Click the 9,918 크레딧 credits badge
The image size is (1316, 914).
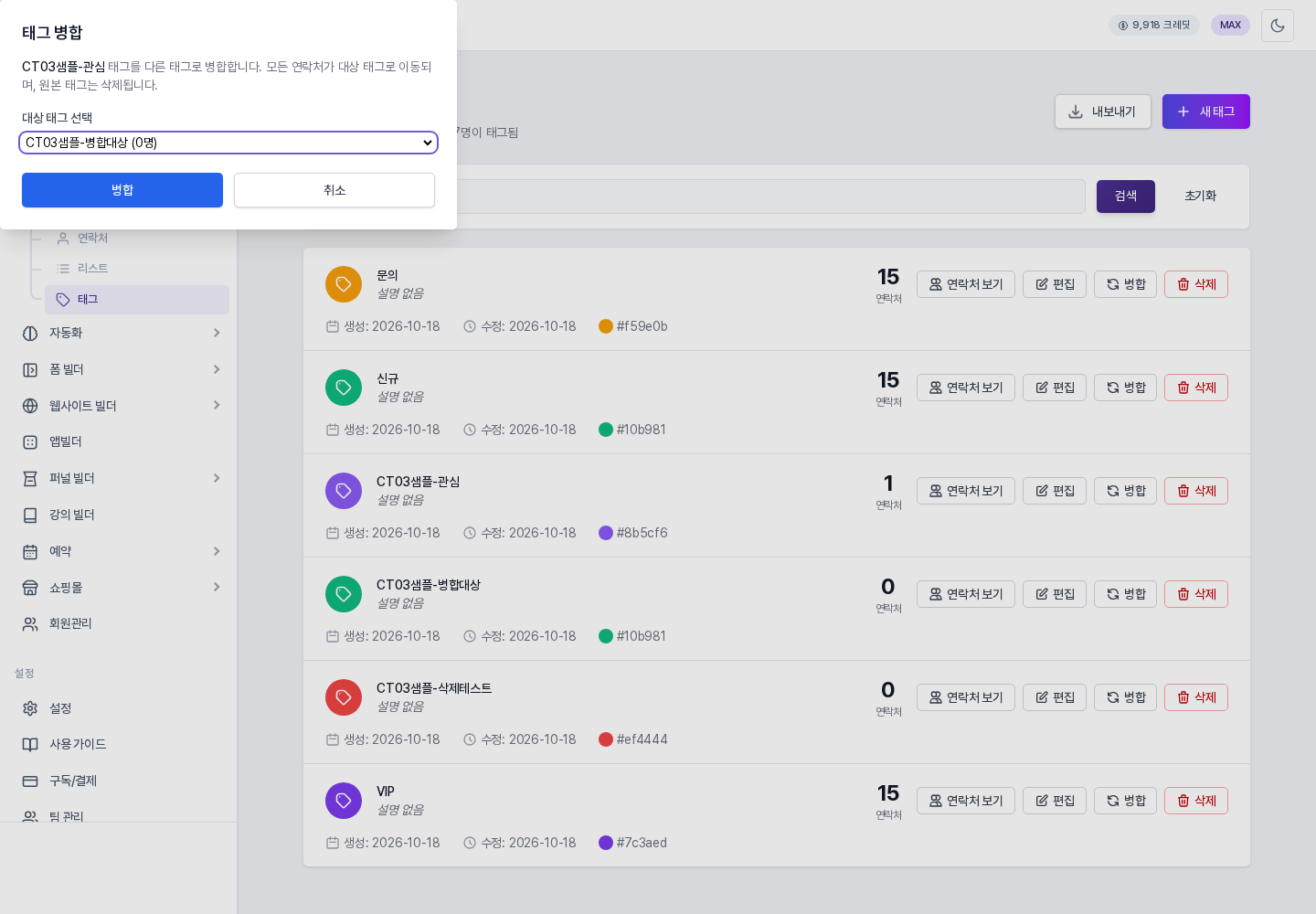coord(1154,26)
